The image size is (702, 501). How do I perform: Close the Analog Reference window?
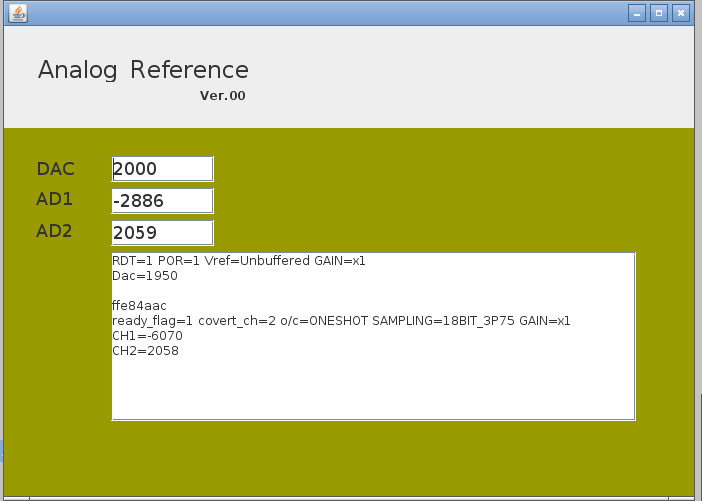[681, 13]
